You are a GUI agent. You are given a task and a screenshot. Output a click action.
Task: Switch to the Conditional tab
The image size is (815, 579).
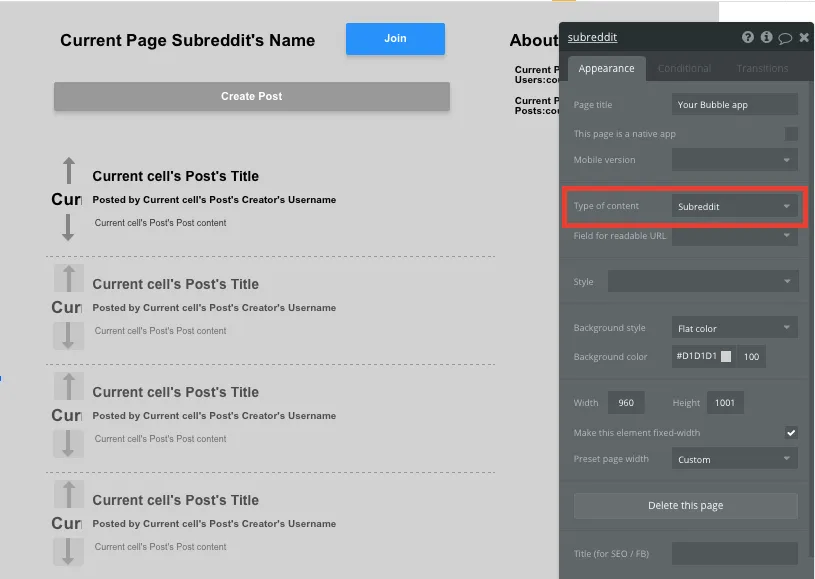[x=684, y=69]
